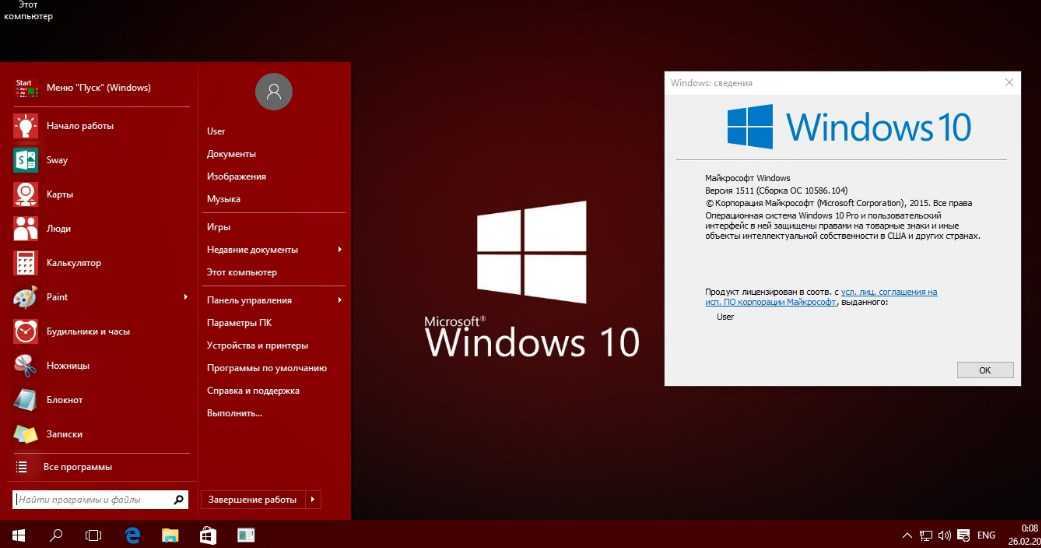1041x548 pixels.
Task: Open the Блокнот notepad icon
Action: click(x=25, y=400)
